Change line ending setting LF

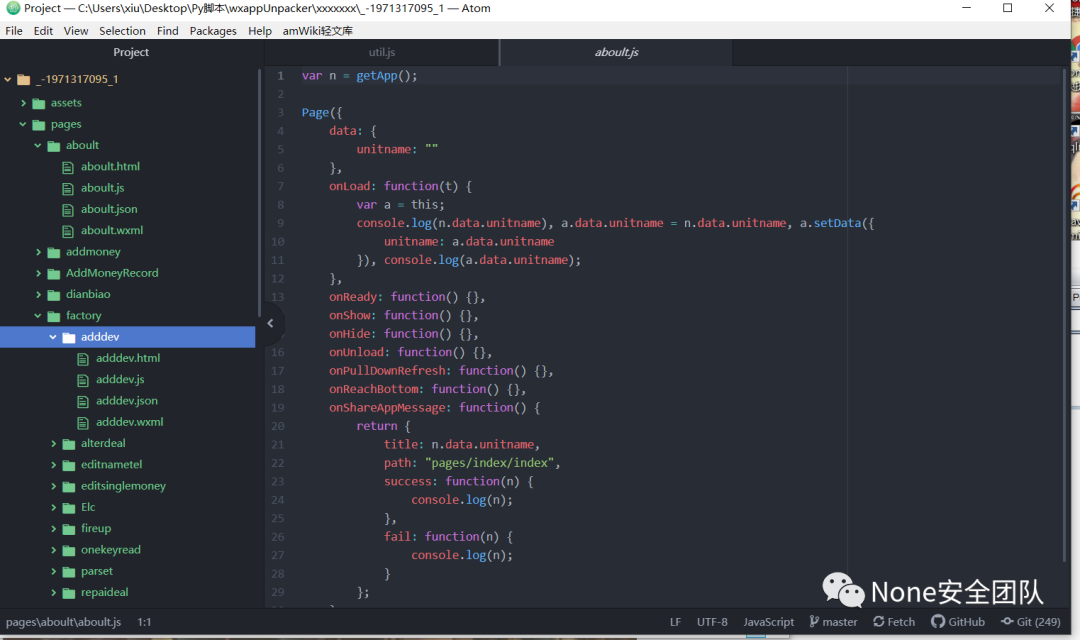click(x=675, y=622)
